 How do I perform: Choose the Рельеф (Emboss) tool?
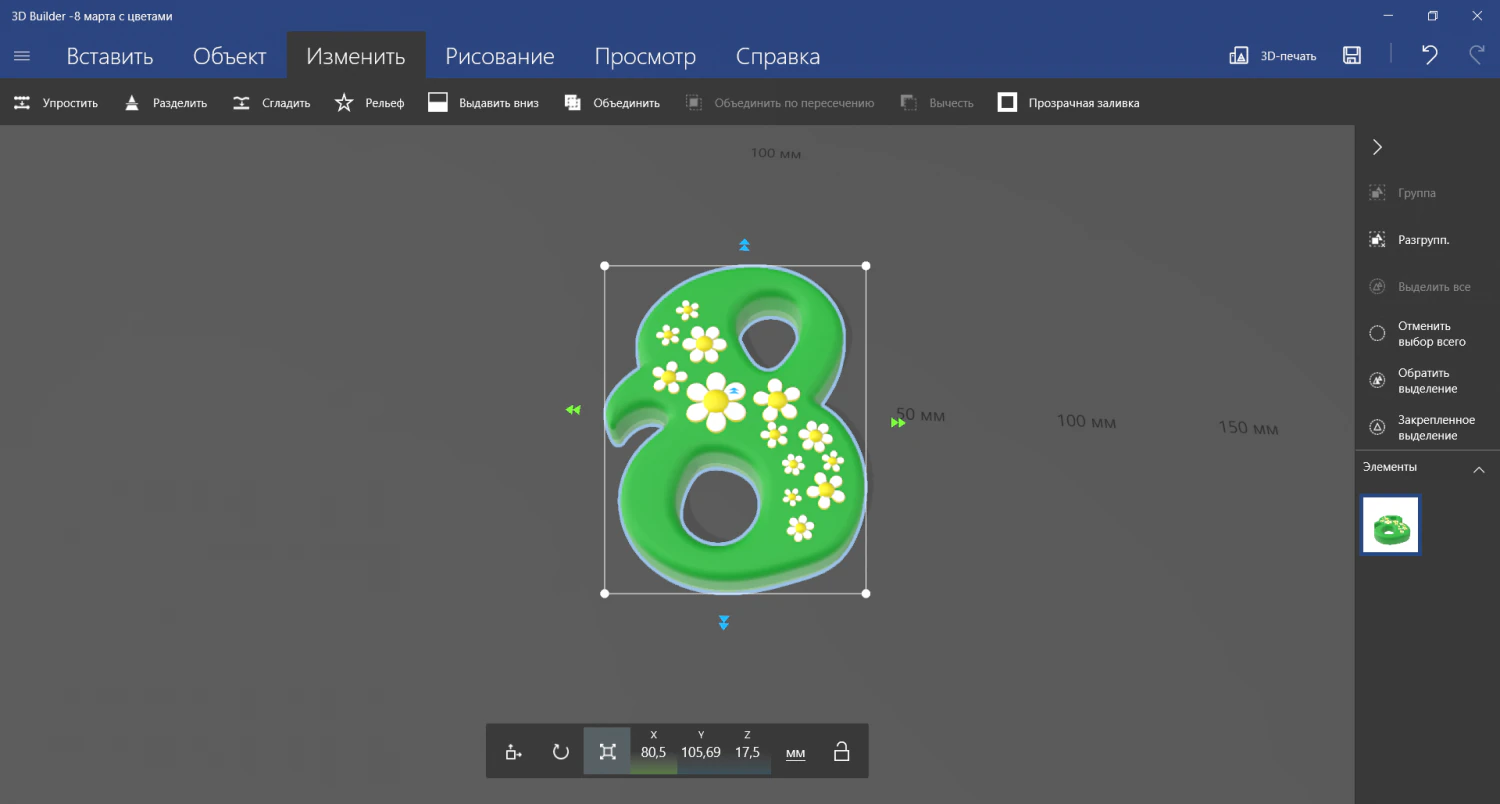pyautogui.click(x=369, y=103)
